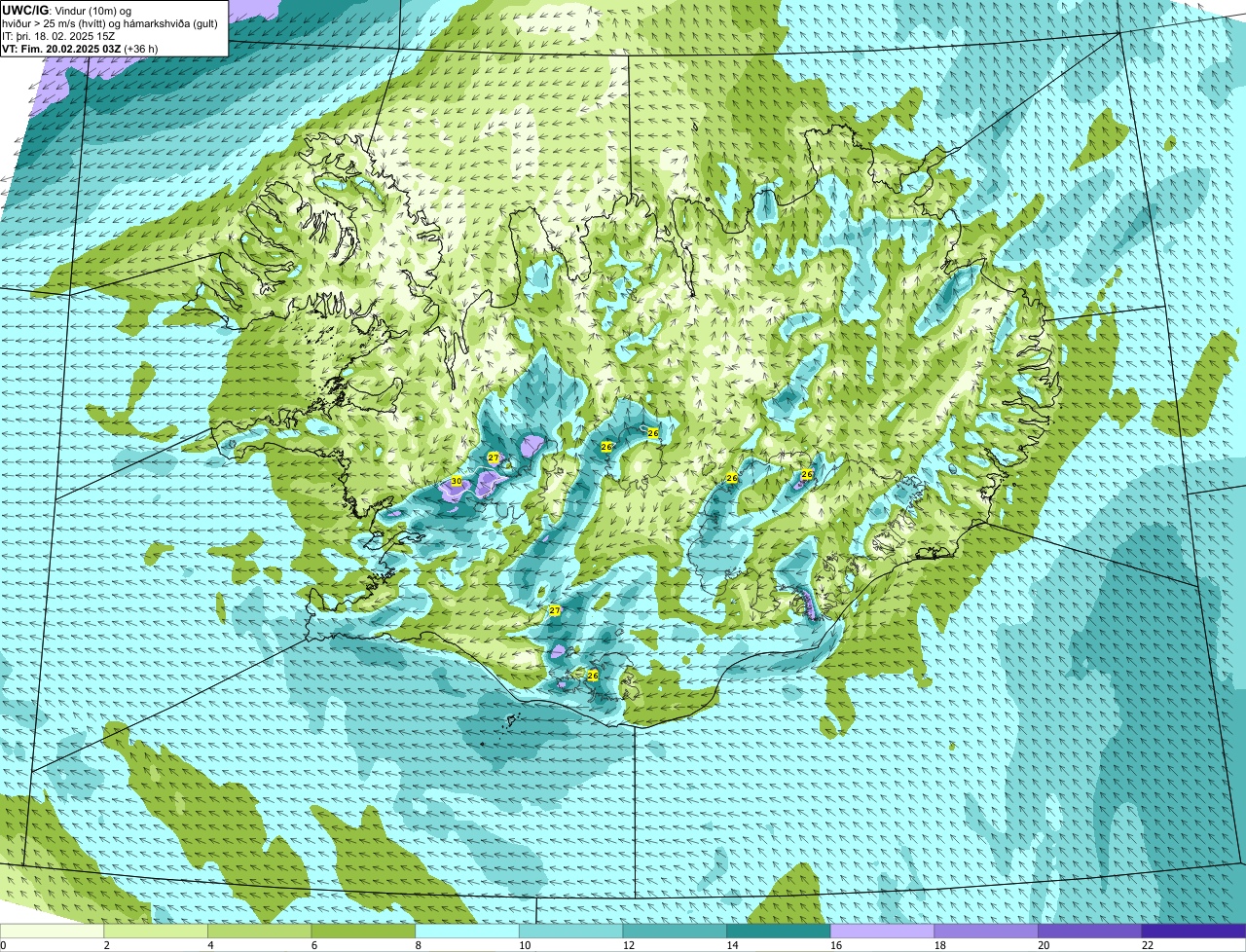
Task: Click the initial time 'IT: þri. 18. 02. 2025 15Z'
Action: pyautogui.click(x=58, y=36)
